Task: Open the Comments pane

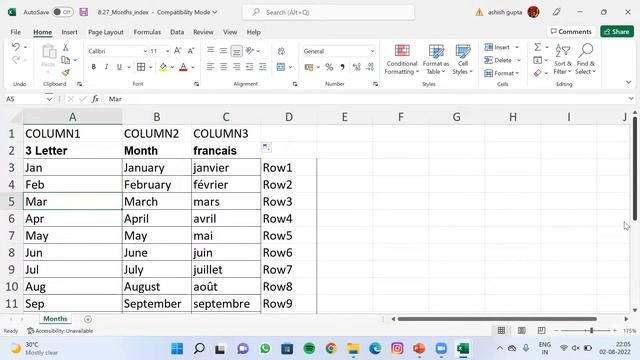Action: (x=571, y=31)
